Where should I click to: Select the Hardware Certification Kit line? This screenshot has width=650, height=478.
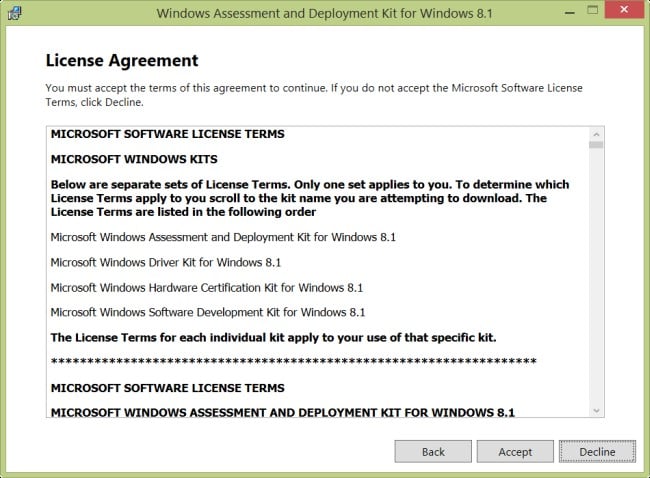pyautogui.click(x=206, y=287)
